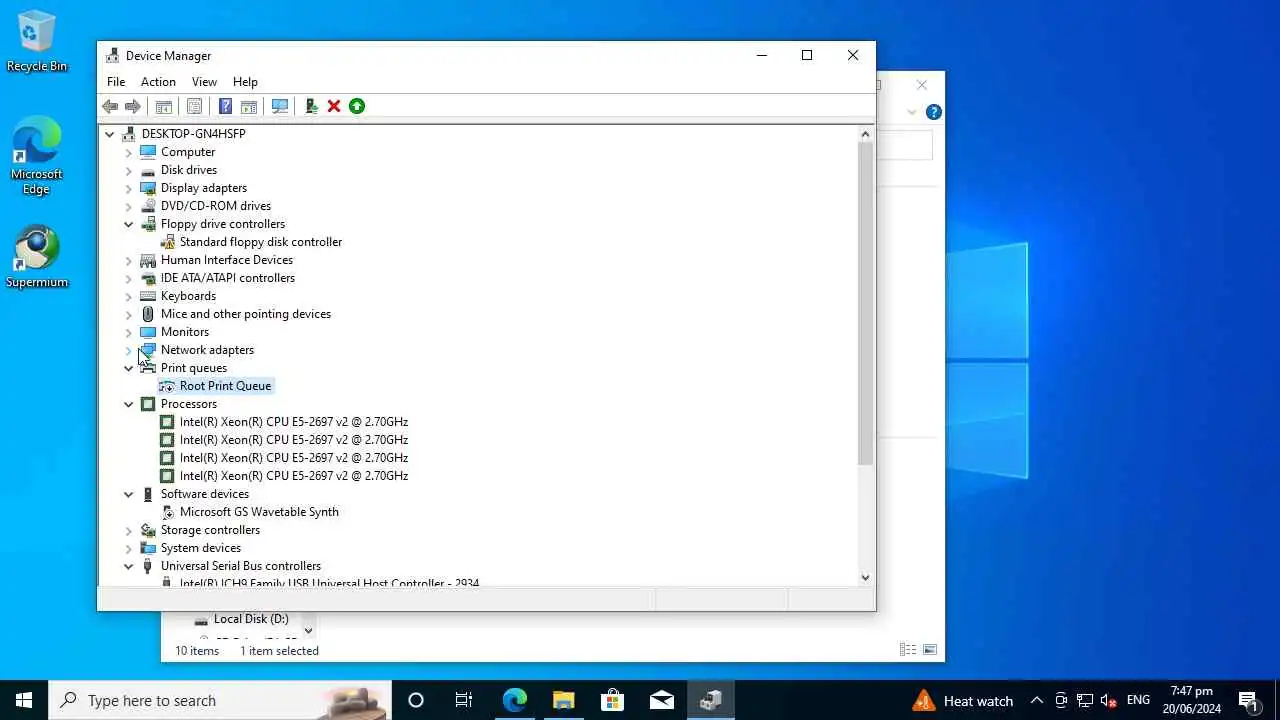Open the Help menu
Screen dimensions: 1280x720
pyautogui.click(x=245, y=82)
